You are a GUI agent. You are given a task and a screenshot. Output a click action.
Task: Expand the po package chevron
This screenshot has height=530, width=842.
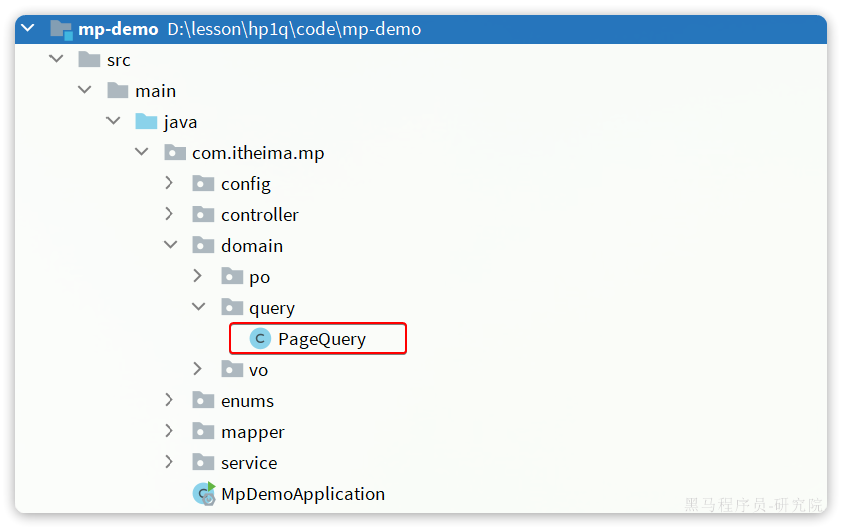tap(198, 276)
